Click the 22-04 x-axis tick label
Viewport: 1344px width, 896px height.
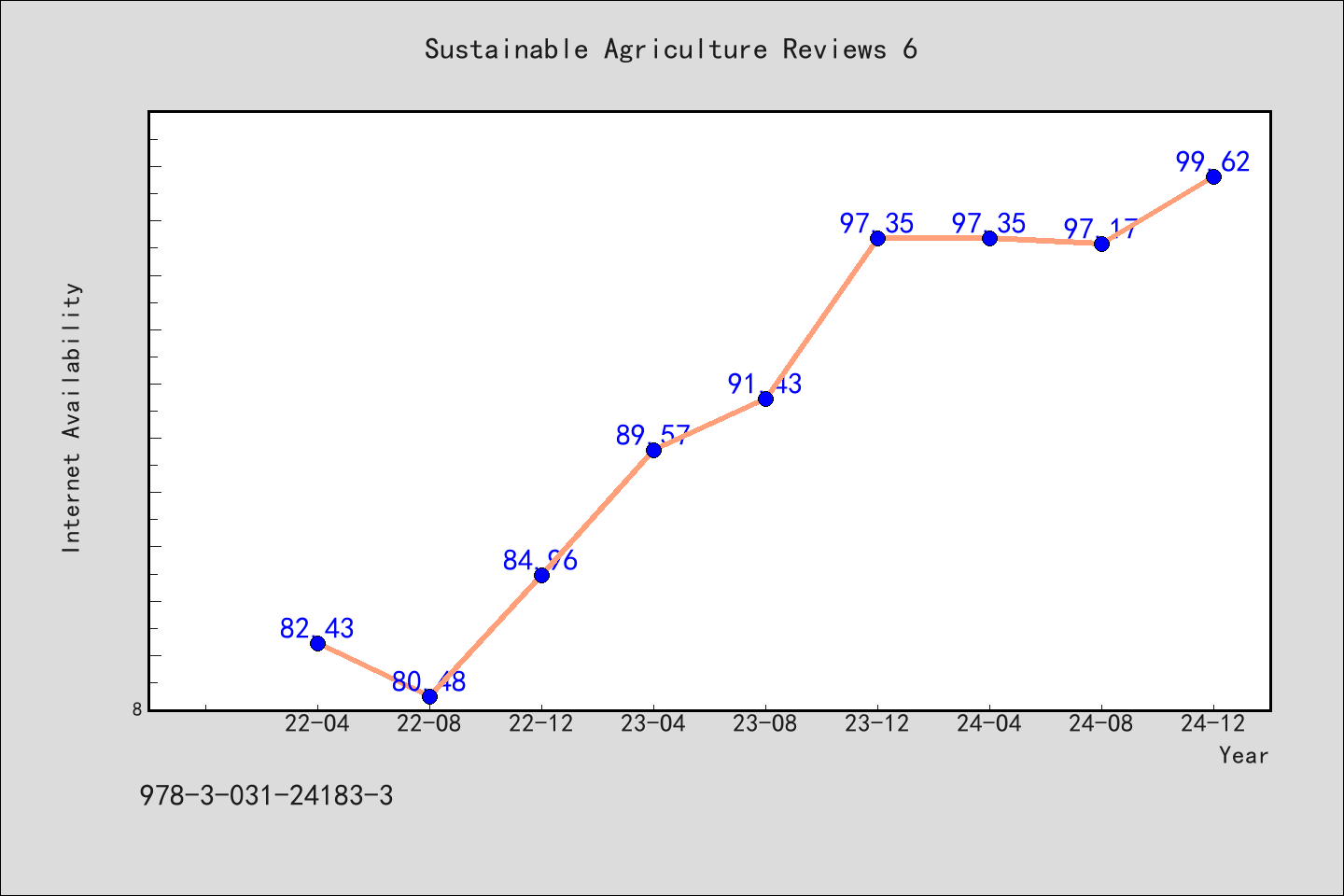point(317,724)
